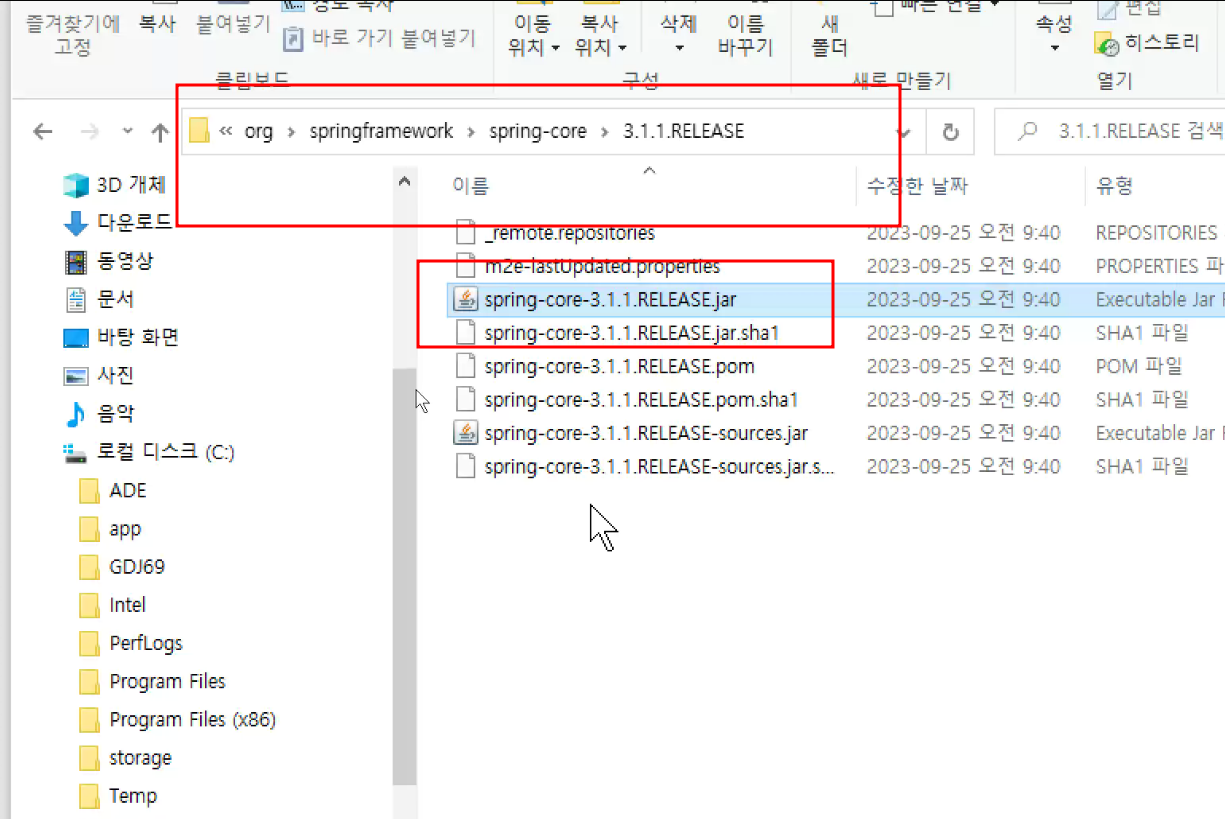This screenshot has height=819, width=1225.
Task: Sort files by the '유형' column
Action: click(x=1114, y=186)
